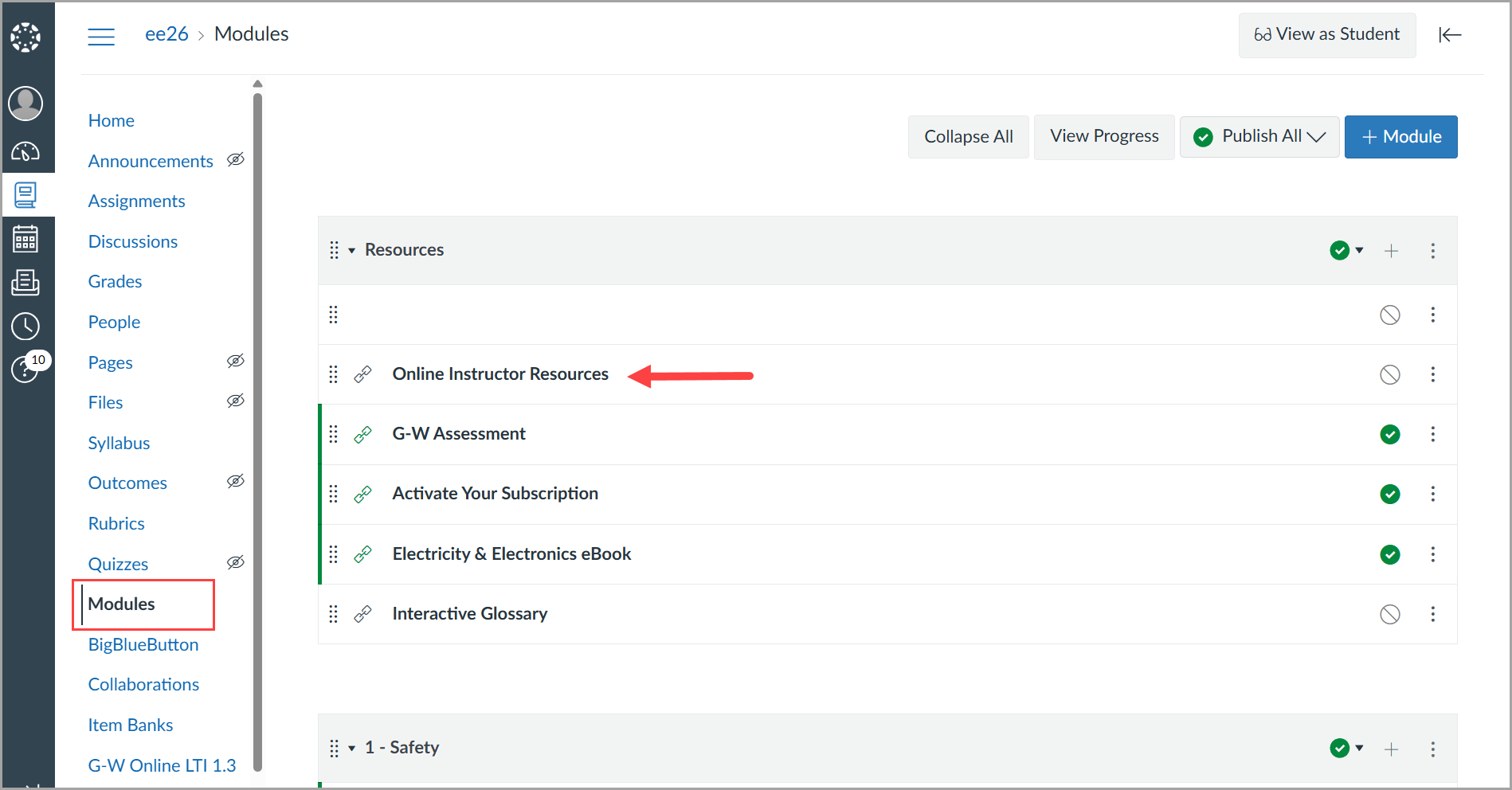The height and width of the screenshot is (790, 1512).
Task: Click the Account avatar icon
Action: point(25,104)
